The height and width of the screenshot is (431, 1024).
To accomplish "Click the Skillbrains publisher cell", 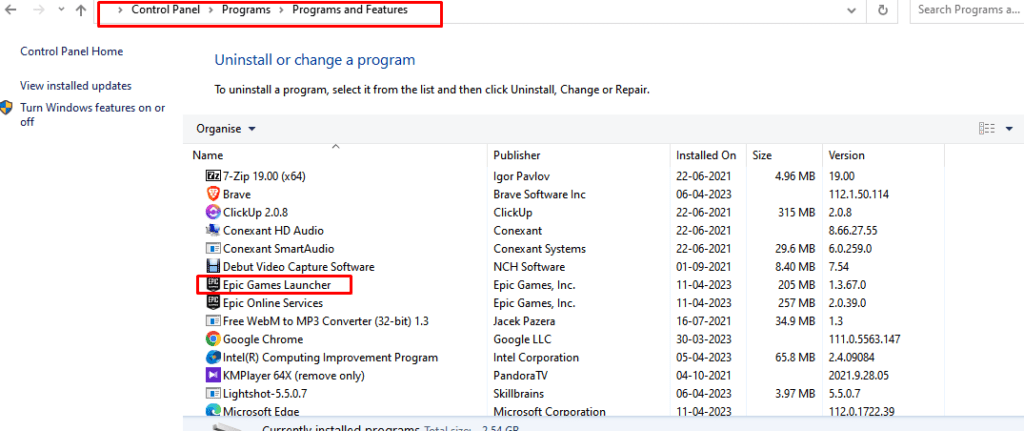I will pos(519,394).
